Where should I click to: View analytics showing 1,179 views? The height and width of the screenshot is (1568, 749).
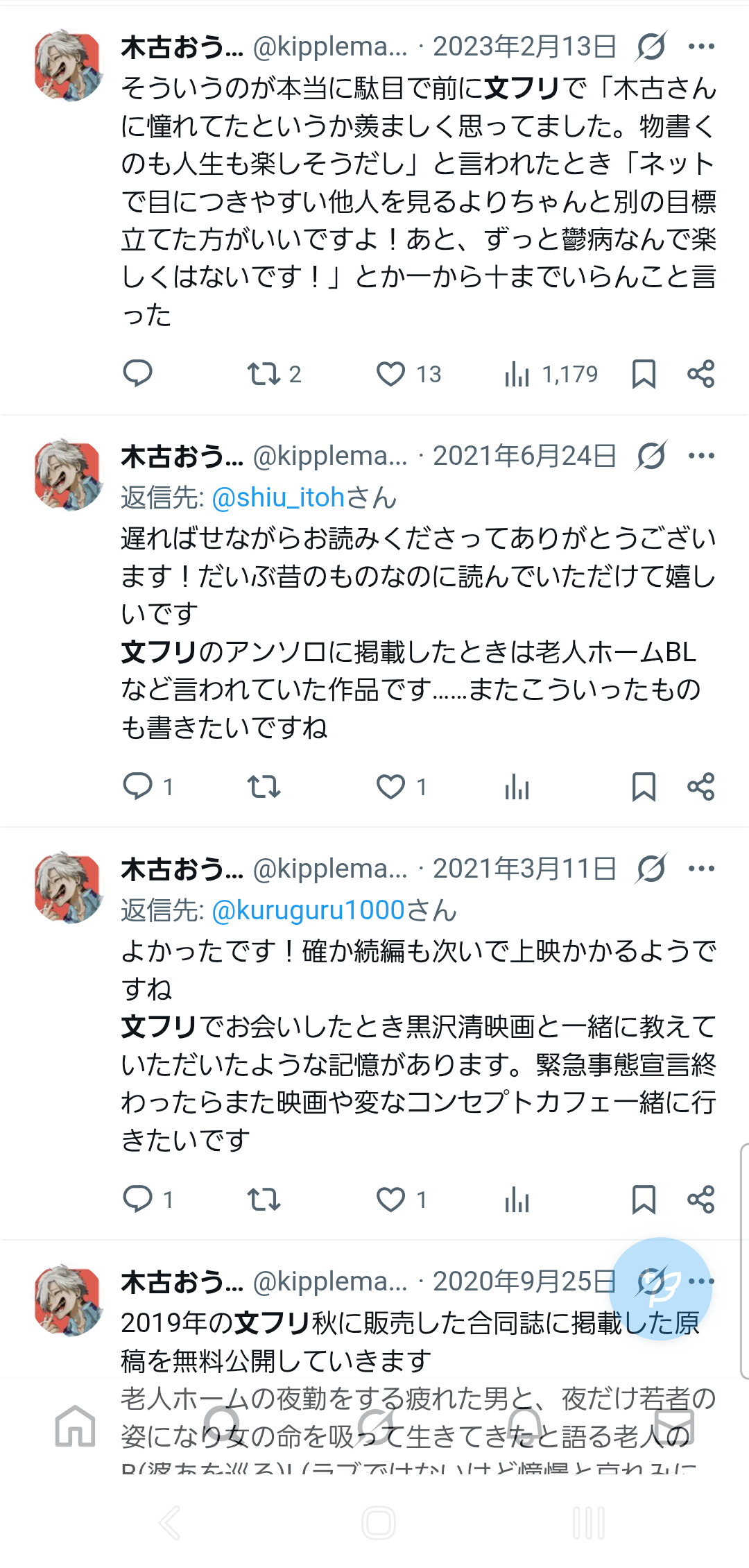pos(517,374)
